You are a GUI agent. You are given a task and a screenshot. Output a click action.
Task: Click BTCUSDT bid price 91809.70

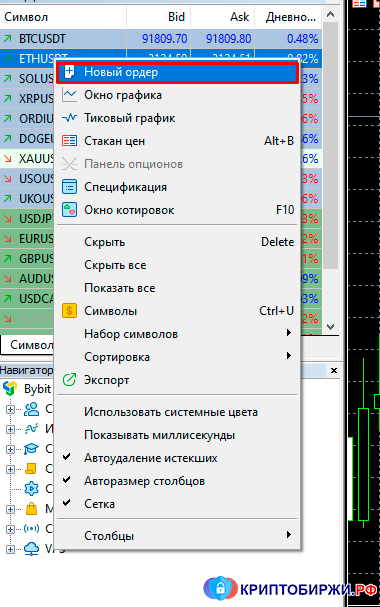click(x=164, y=39)
